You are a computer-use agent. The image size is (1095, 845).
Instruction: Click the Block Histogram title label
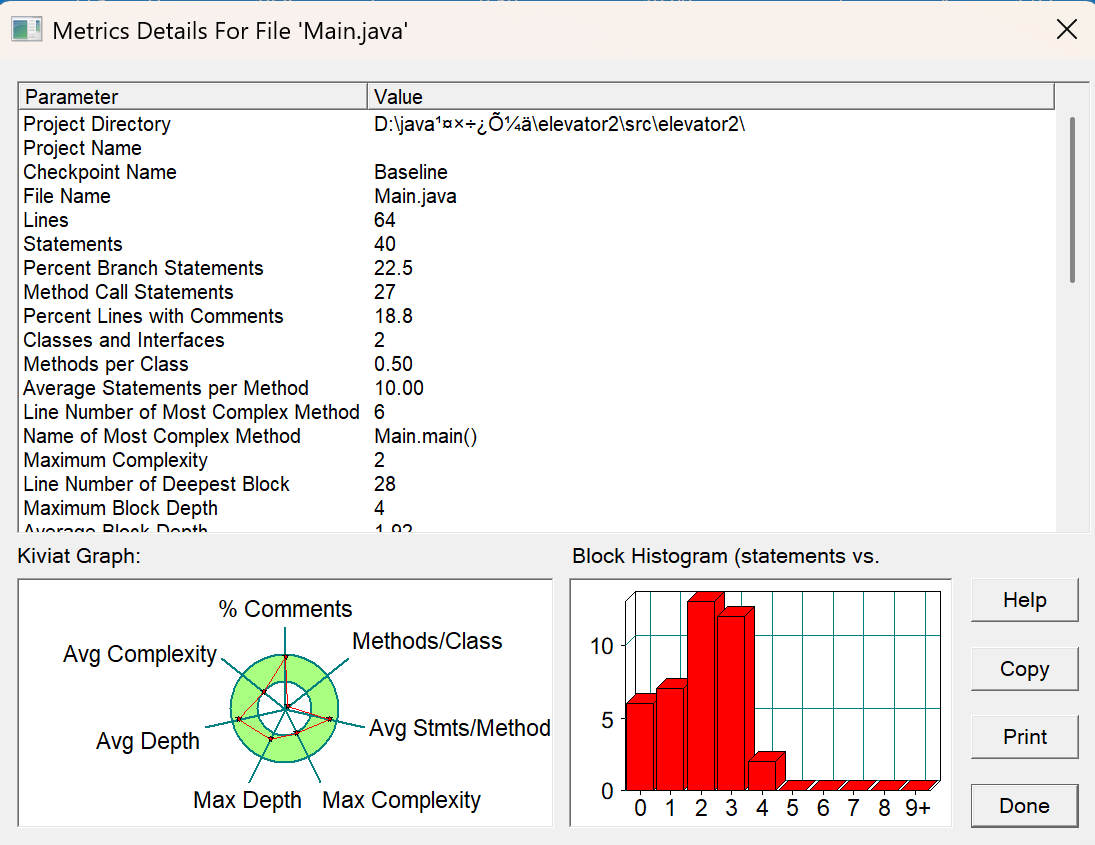[x=726, y=556]
